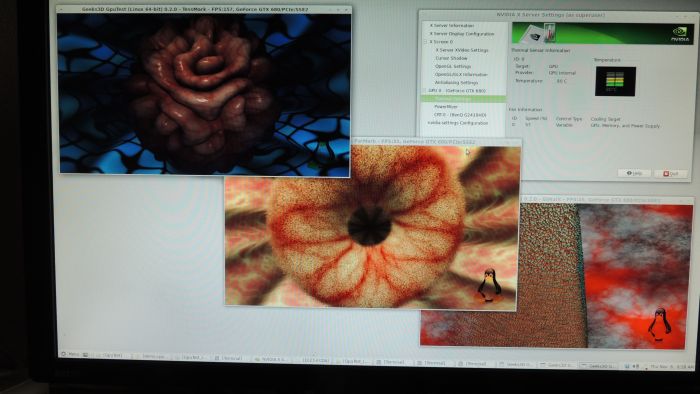Open X Server Display Configuration page
The image size is (700, 394).
click(462, 33)
